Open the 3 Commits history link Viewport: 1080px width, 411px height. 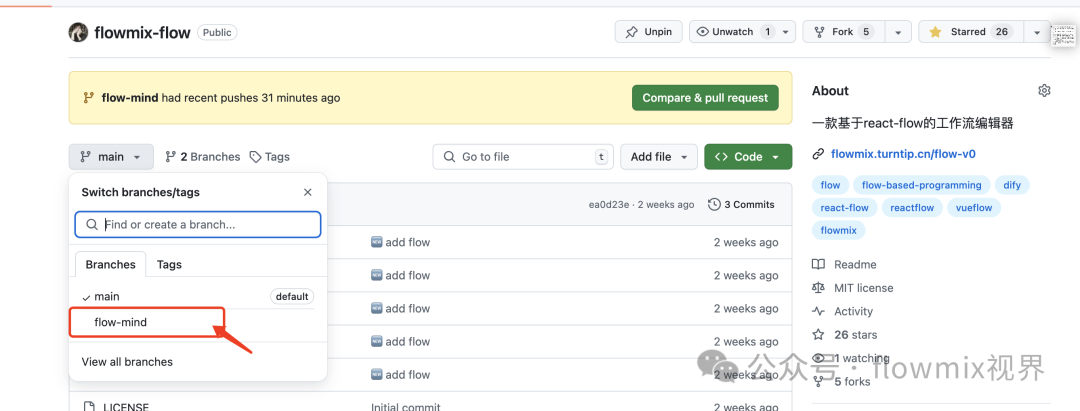[741, 204]
